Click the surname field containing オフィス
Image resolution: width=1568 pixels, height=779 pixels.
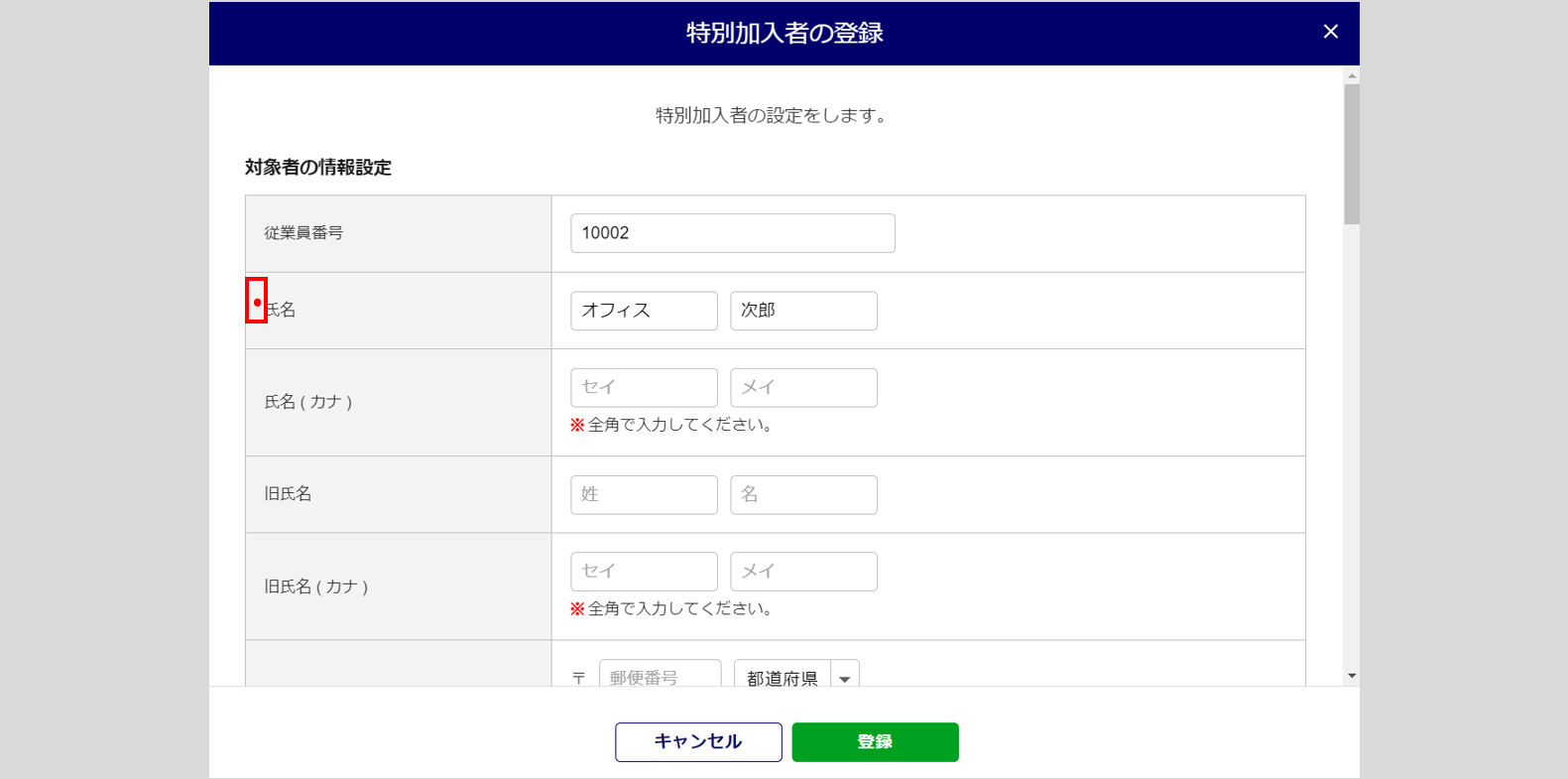[x=644, y=311]
